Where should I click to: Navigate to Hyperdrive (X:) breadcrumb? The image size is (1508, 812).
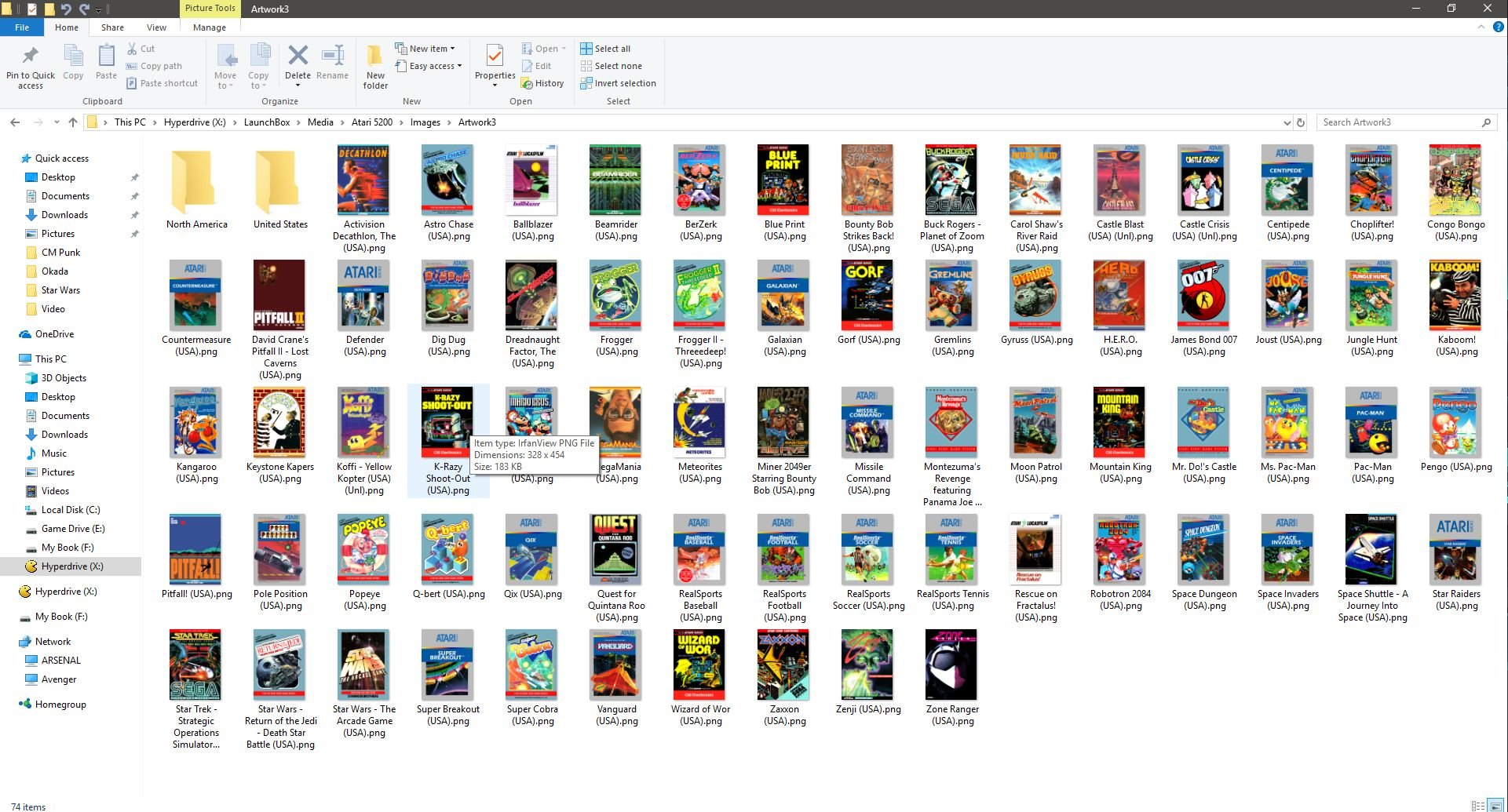pyautogui.click(x=195, y=122)
